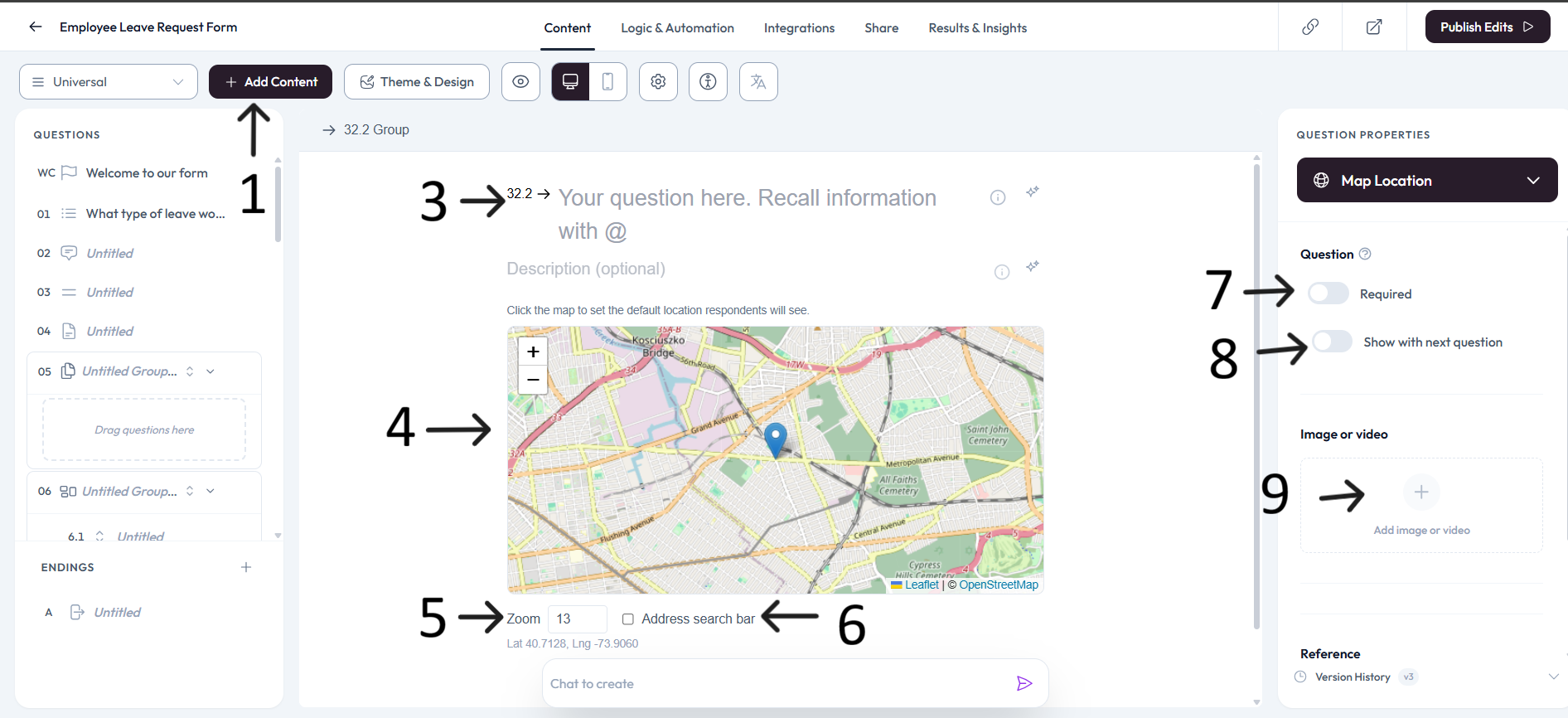The image size is (1568, 718).
Task: Click reorder arrows on item 6.1
Action: pyautogui.click(x=99, y=536)
